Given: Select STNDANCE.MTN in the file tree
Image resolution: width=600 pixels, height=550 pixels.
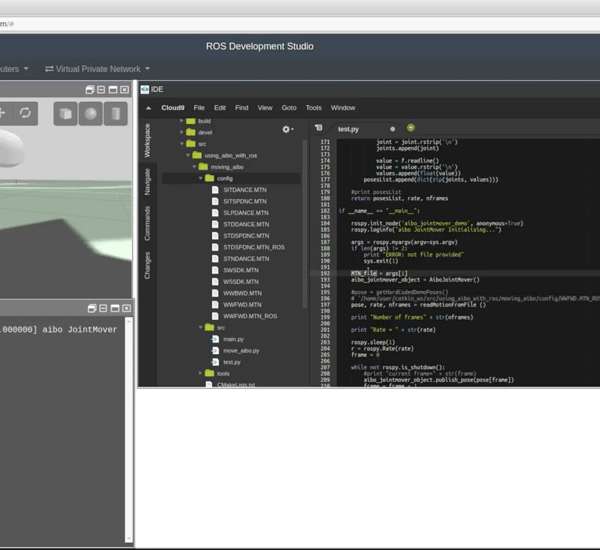Looking at the screenshot, I should pos(246,259).
